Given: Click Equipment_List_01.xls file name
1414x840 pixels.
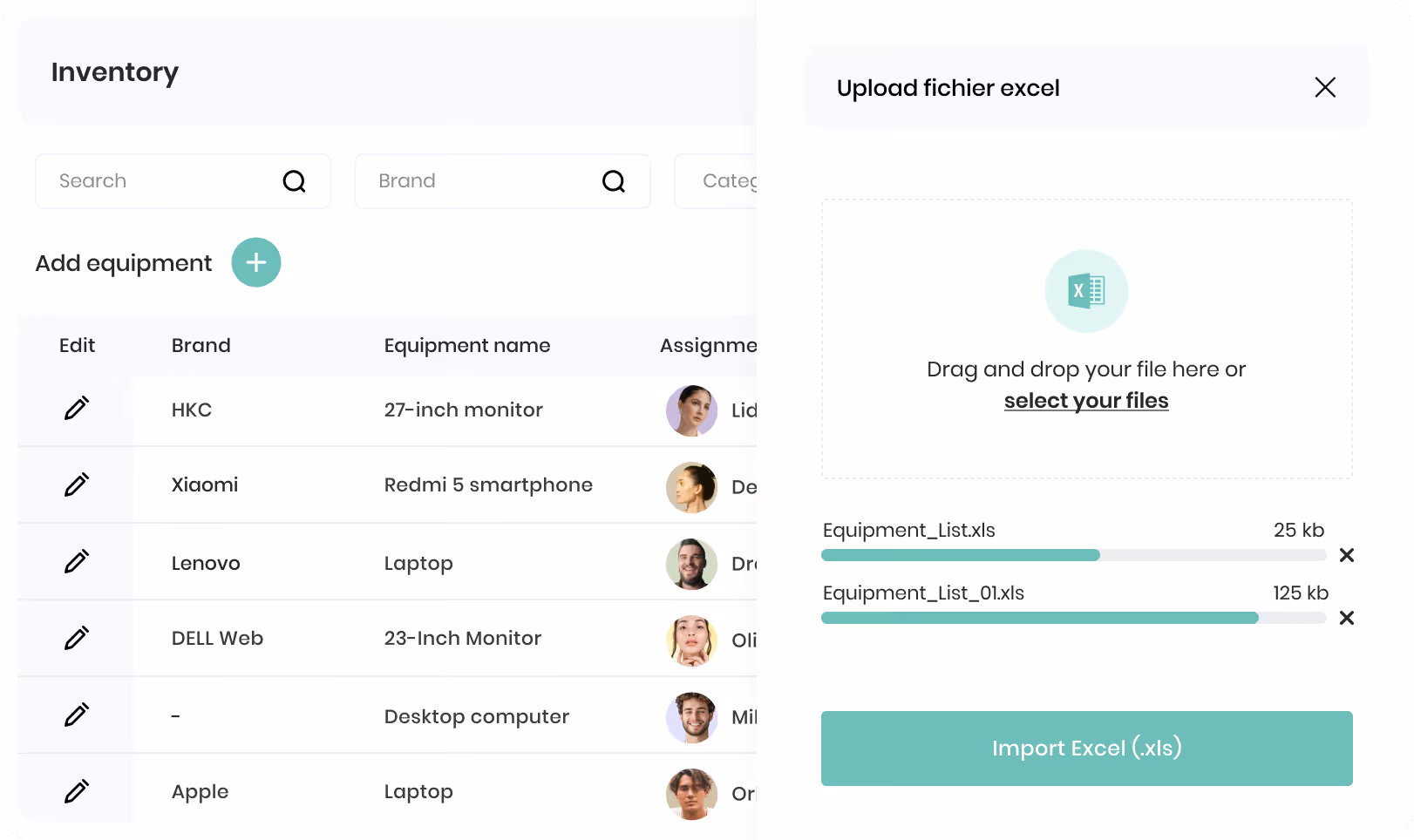Looking at the screenshot, I should [x=924, y=593].
